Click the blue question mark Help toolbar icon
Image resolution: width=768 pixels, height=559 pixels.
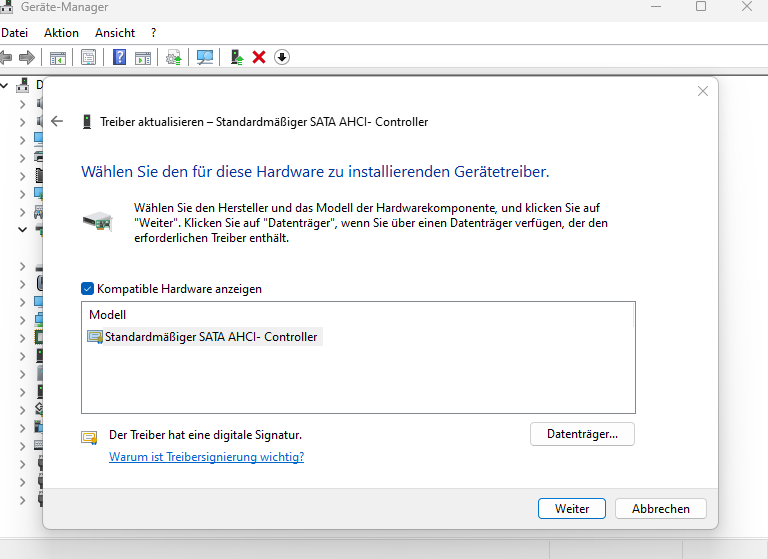[119, 57]
